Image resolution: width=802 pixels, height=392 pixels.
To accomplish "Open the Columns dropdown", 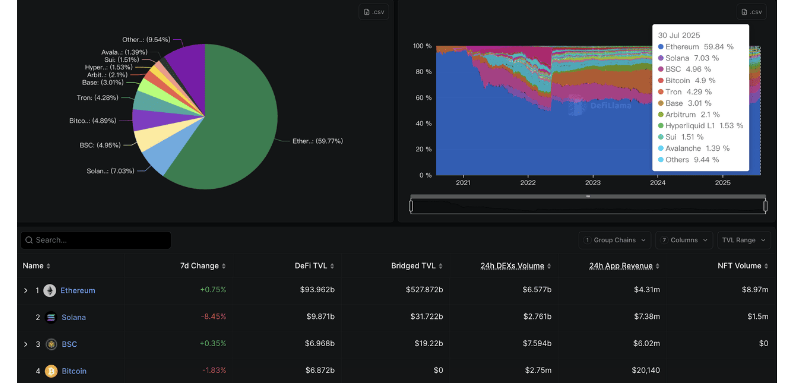I will (684, 240).
